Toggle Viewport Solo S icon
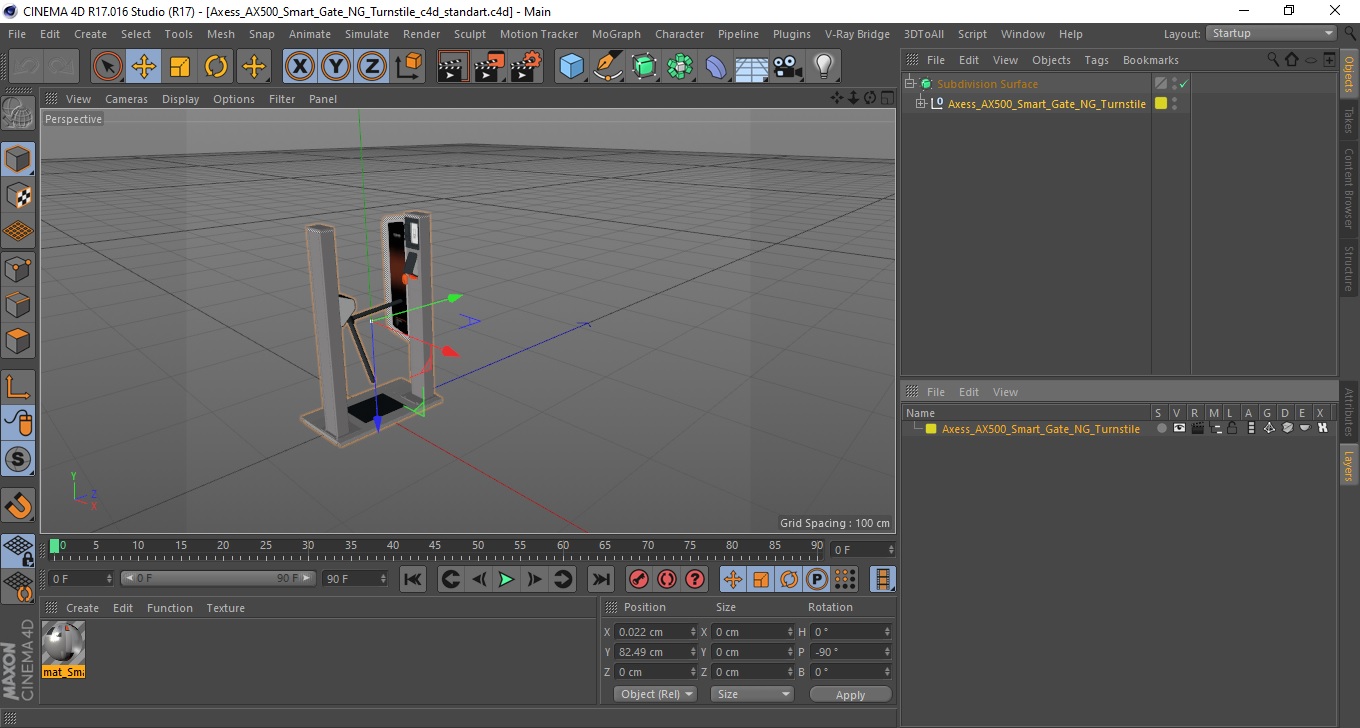This screenshot has height=728, width=1360. coord(19,459)
